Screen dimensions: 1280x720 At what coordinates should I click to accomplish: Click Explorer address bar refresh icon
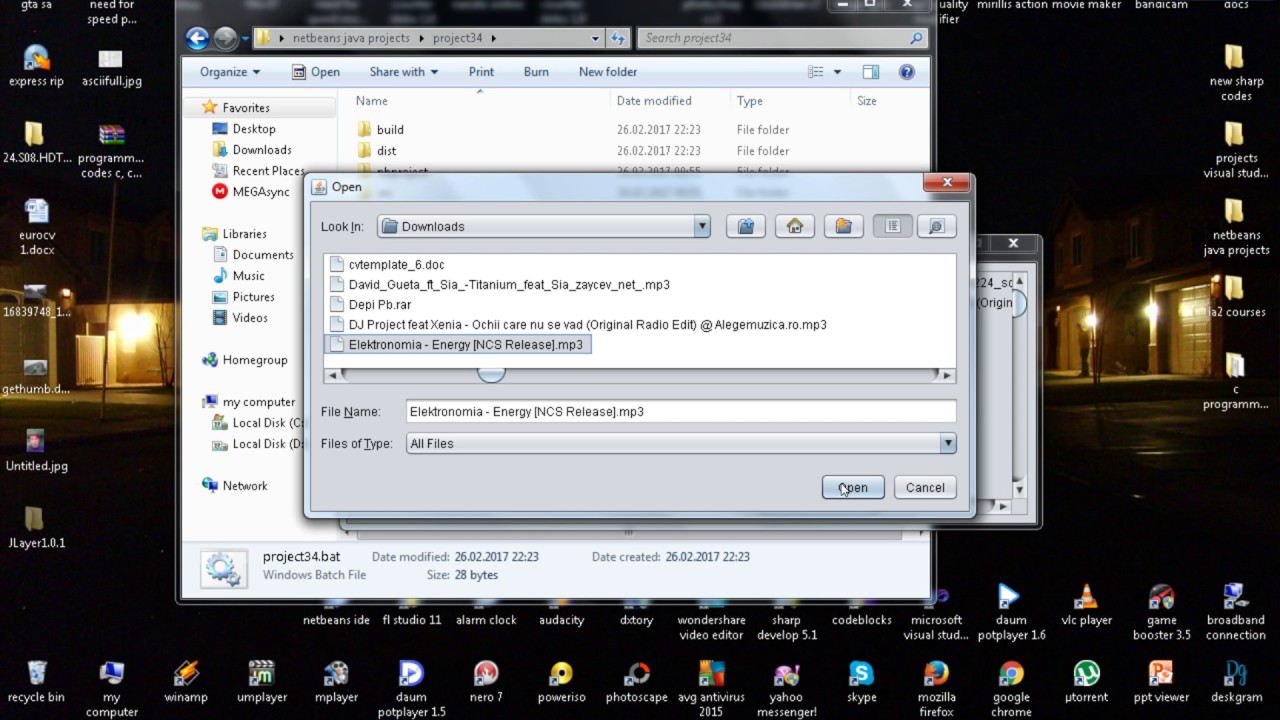617,38
